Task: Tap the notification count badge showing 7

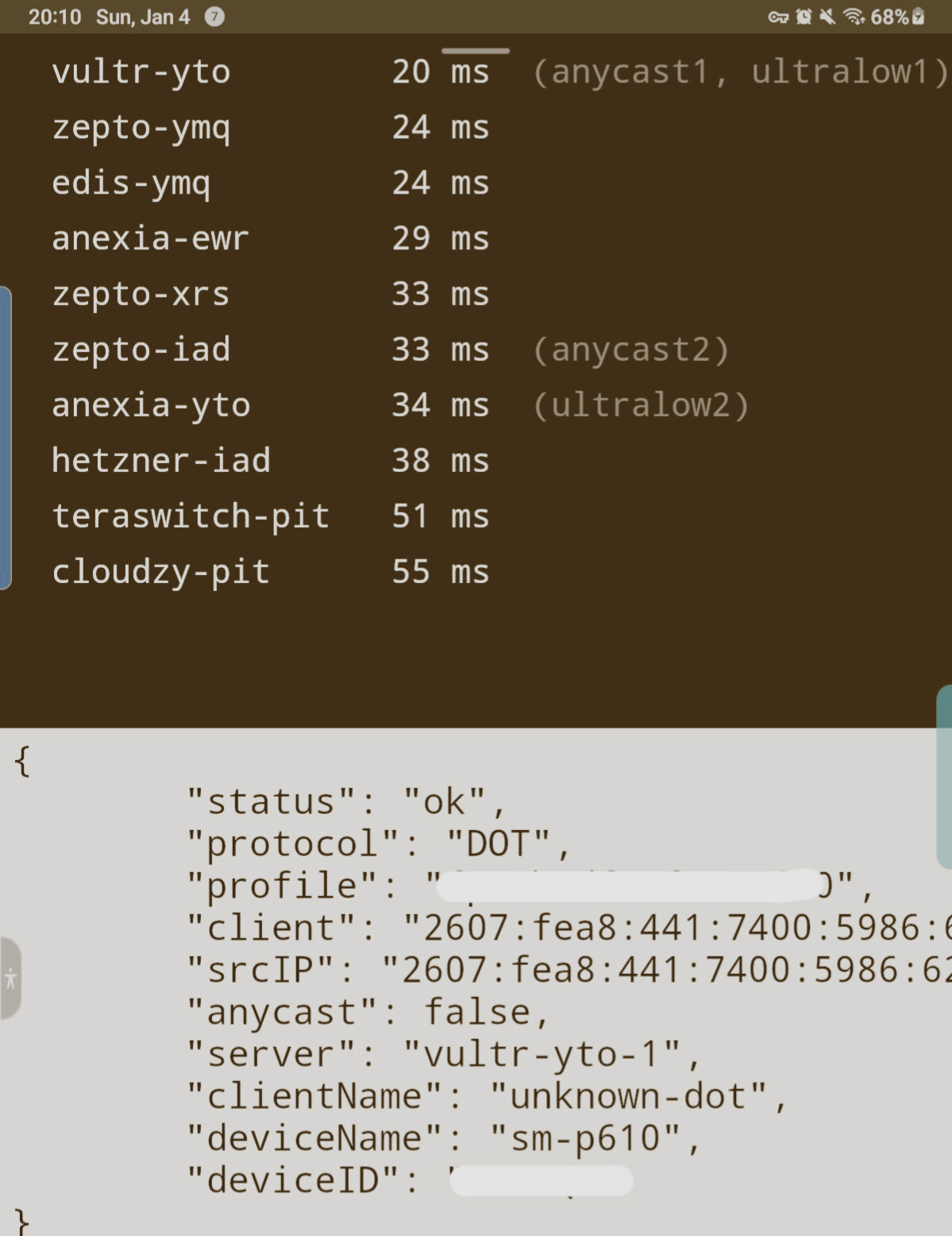Action: tap(214, 17)
